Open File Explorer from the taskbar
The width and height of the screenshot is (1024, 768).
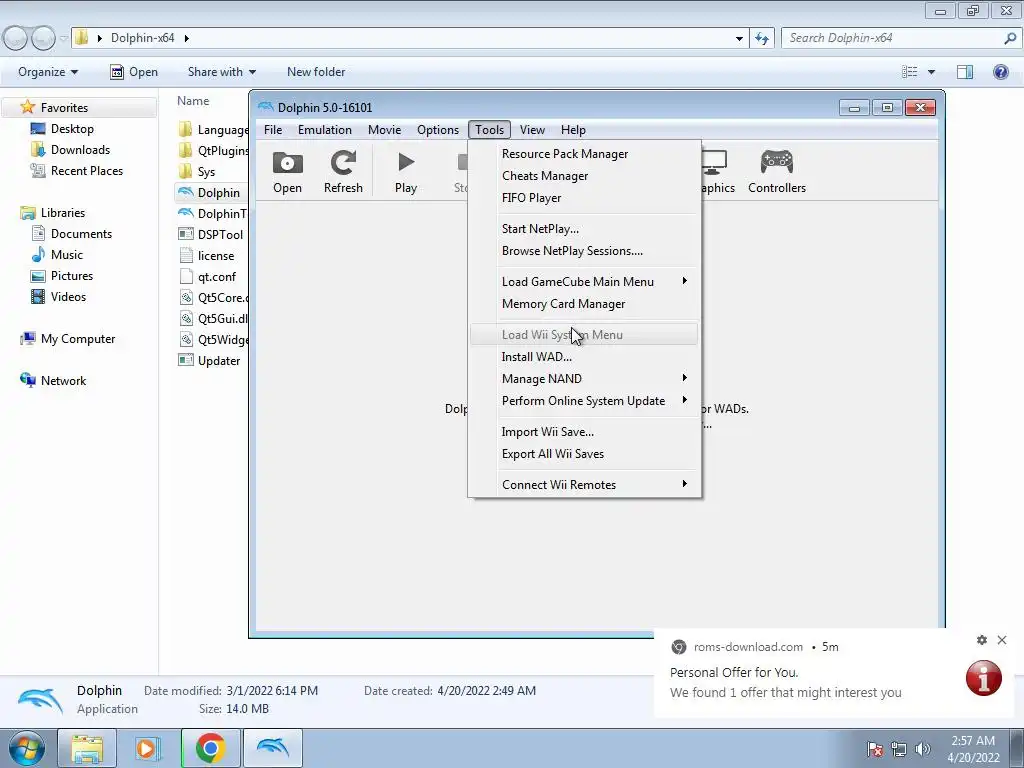[x=87, y=748]
